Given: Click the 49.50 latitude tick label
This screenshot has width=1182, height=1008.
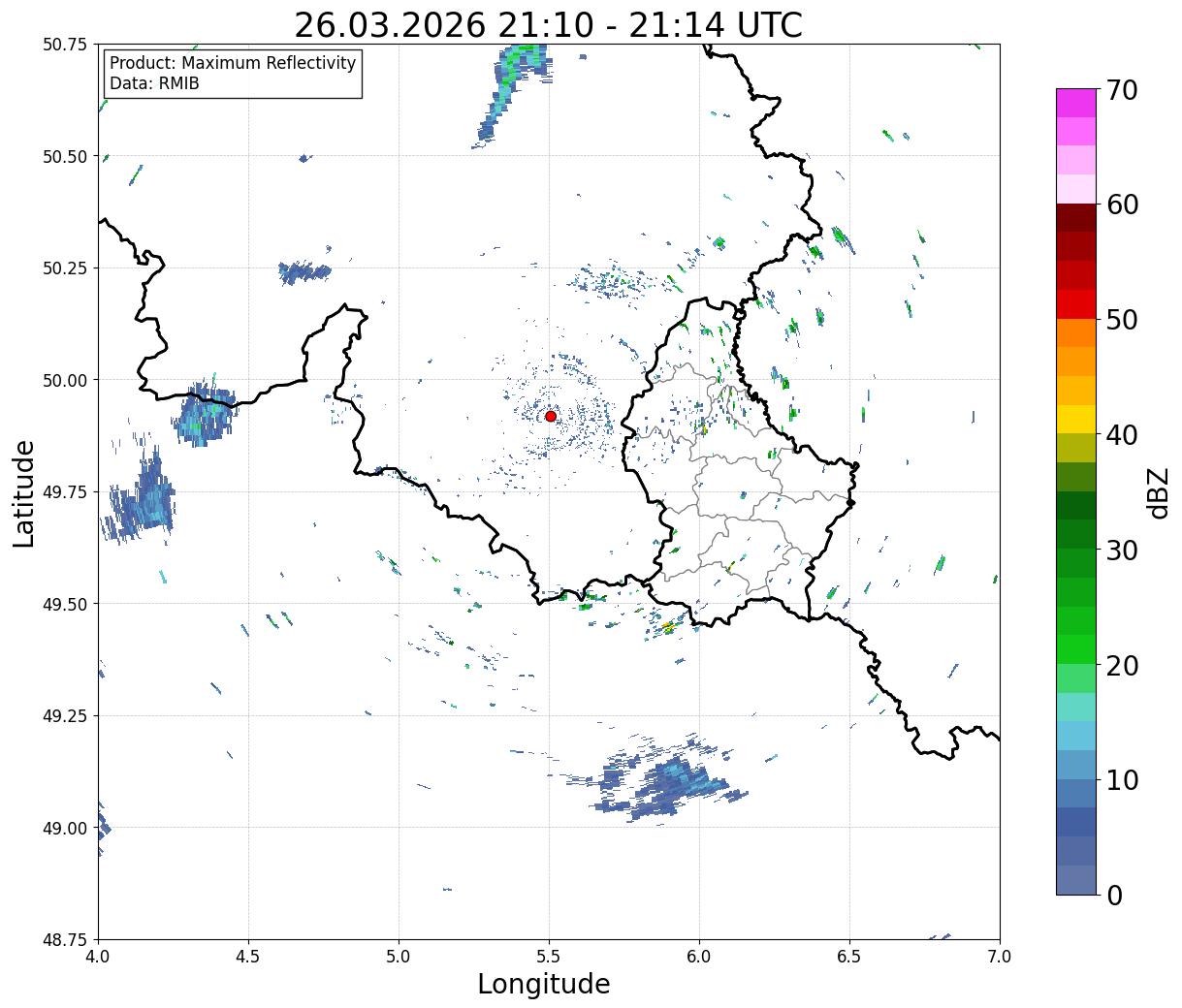Looking at the screenshot, I should pos(65,604).
